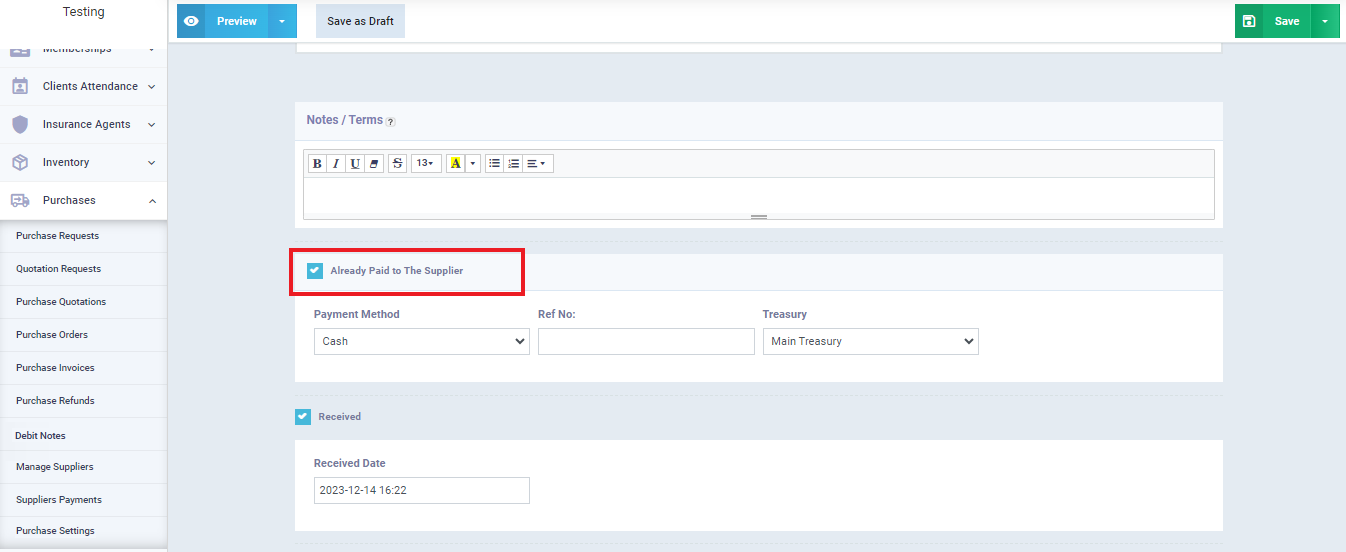The height and width of the screenshot is (552, 1346).
Task: Uncheck the Received checkbox
Action: (303, 417)
